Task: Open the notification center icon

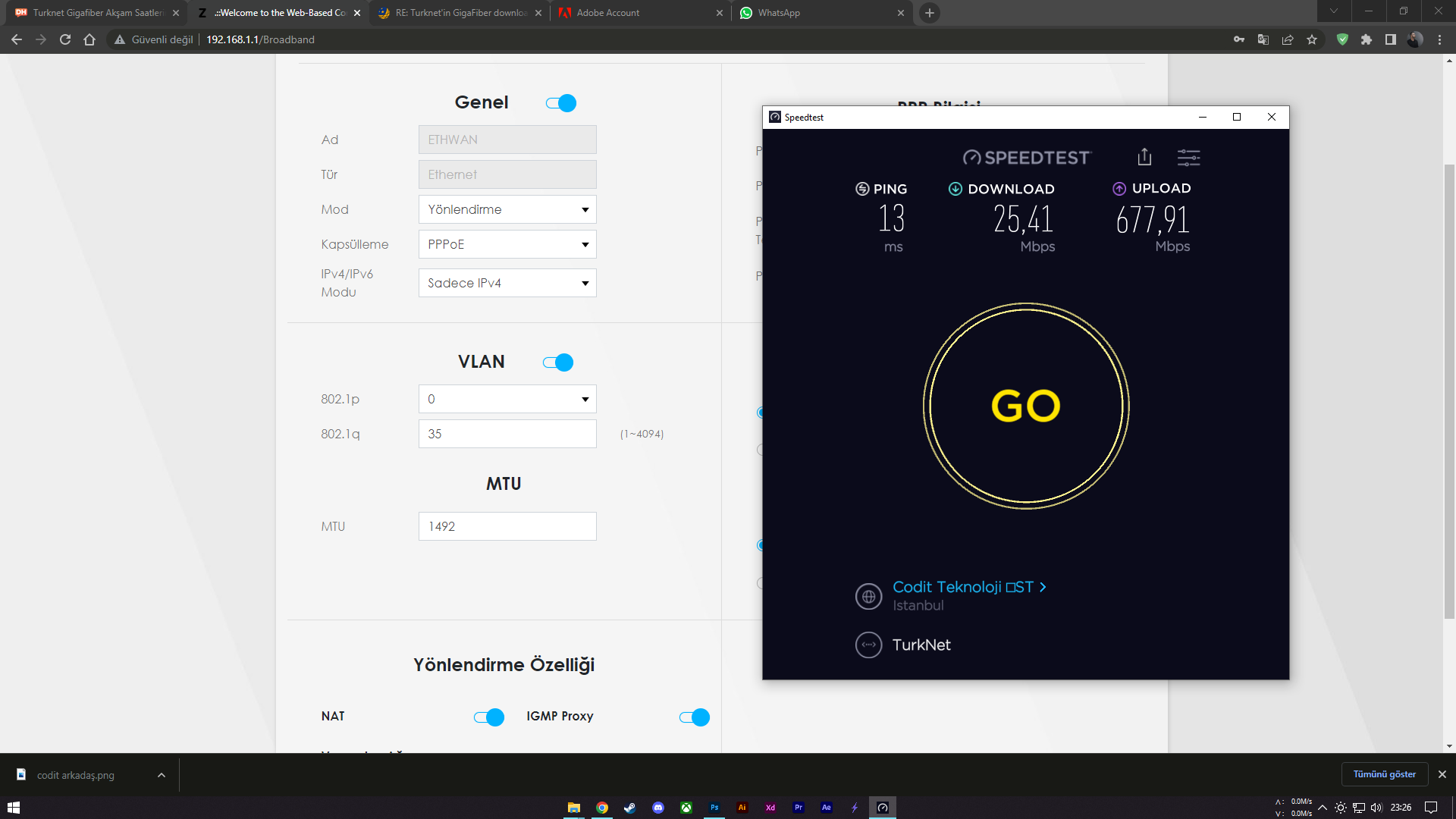Action: click(1431, 808)
